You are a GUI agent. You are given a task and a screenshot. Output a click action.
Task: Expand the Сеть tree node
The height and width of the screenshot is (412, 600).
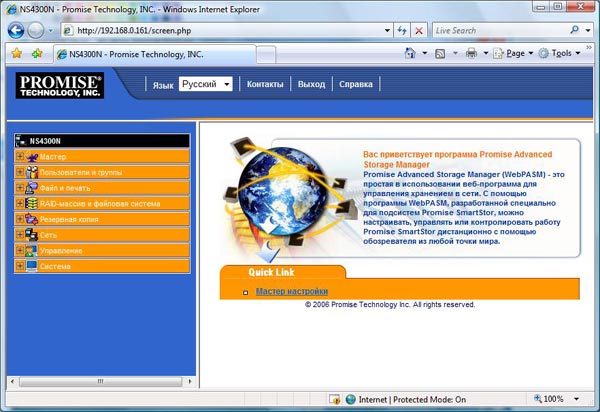[x=20, y=234]
